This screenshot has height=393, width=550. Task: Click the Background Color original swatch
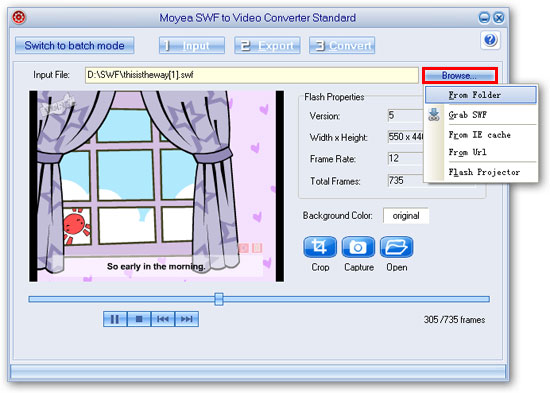coord(406,215)
